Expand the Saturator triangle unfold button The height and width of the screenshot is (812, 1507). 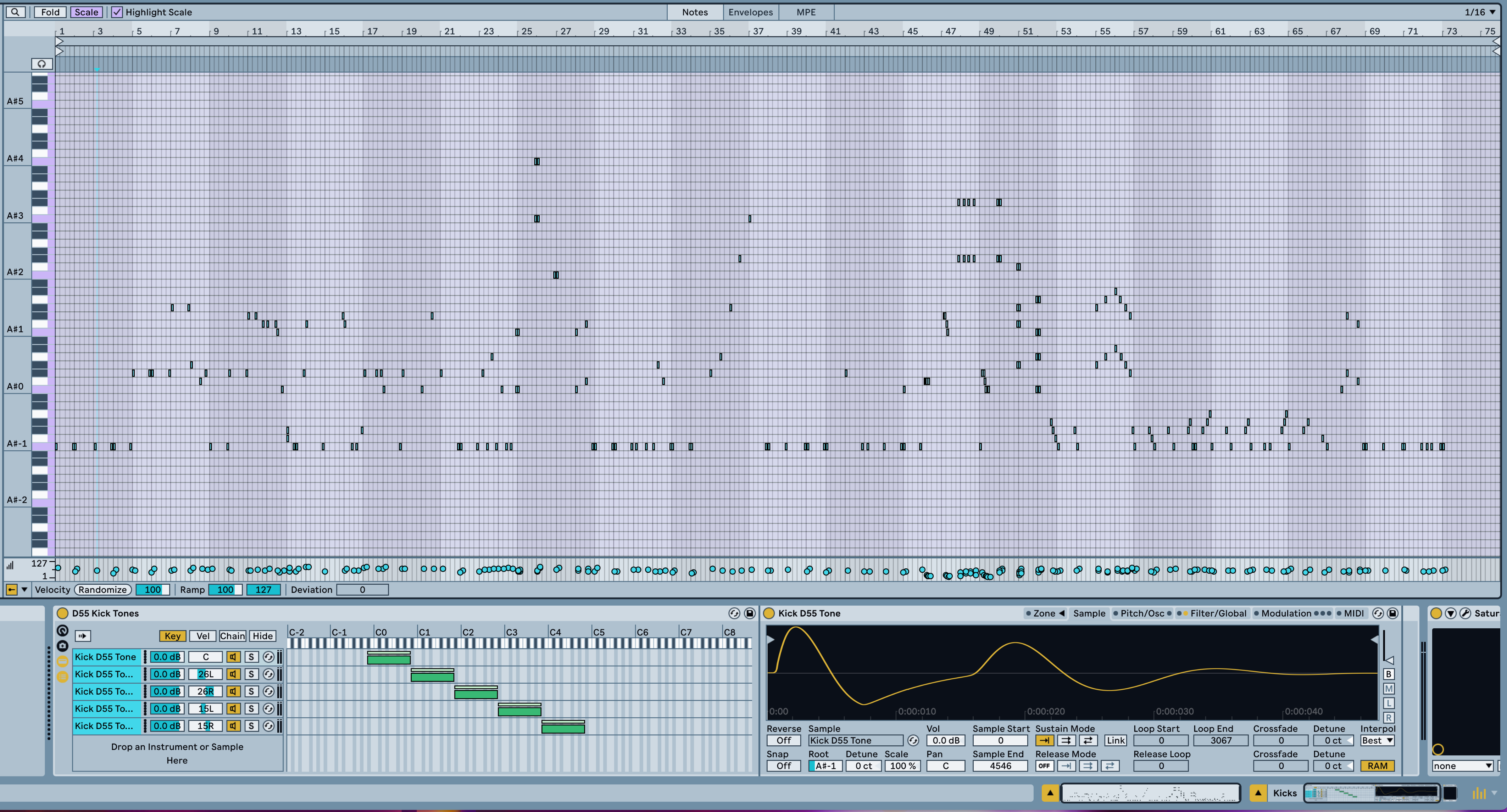click(1450, 613)
